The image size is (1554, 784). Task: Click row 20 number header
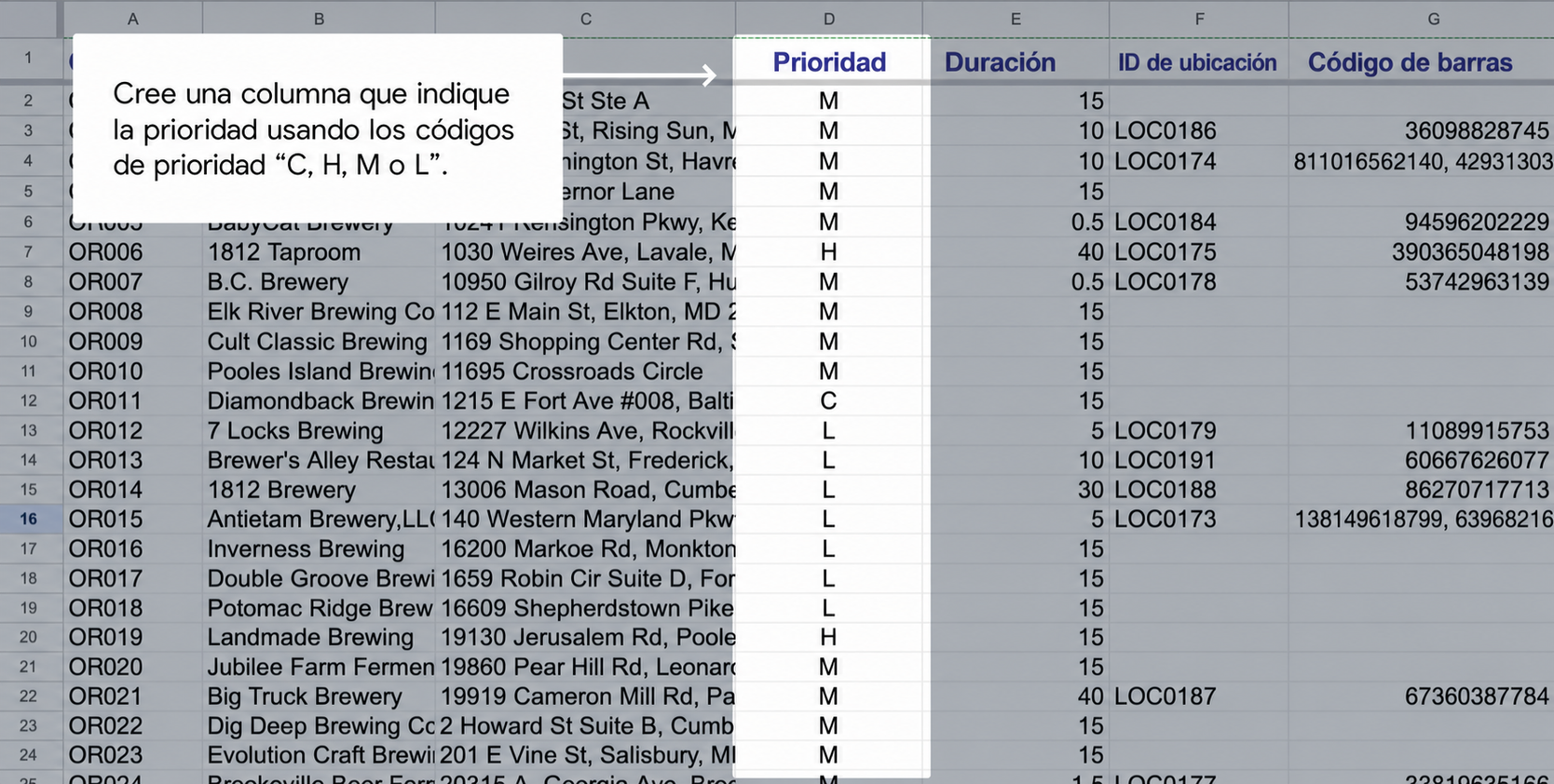click(x=29, y=637)
